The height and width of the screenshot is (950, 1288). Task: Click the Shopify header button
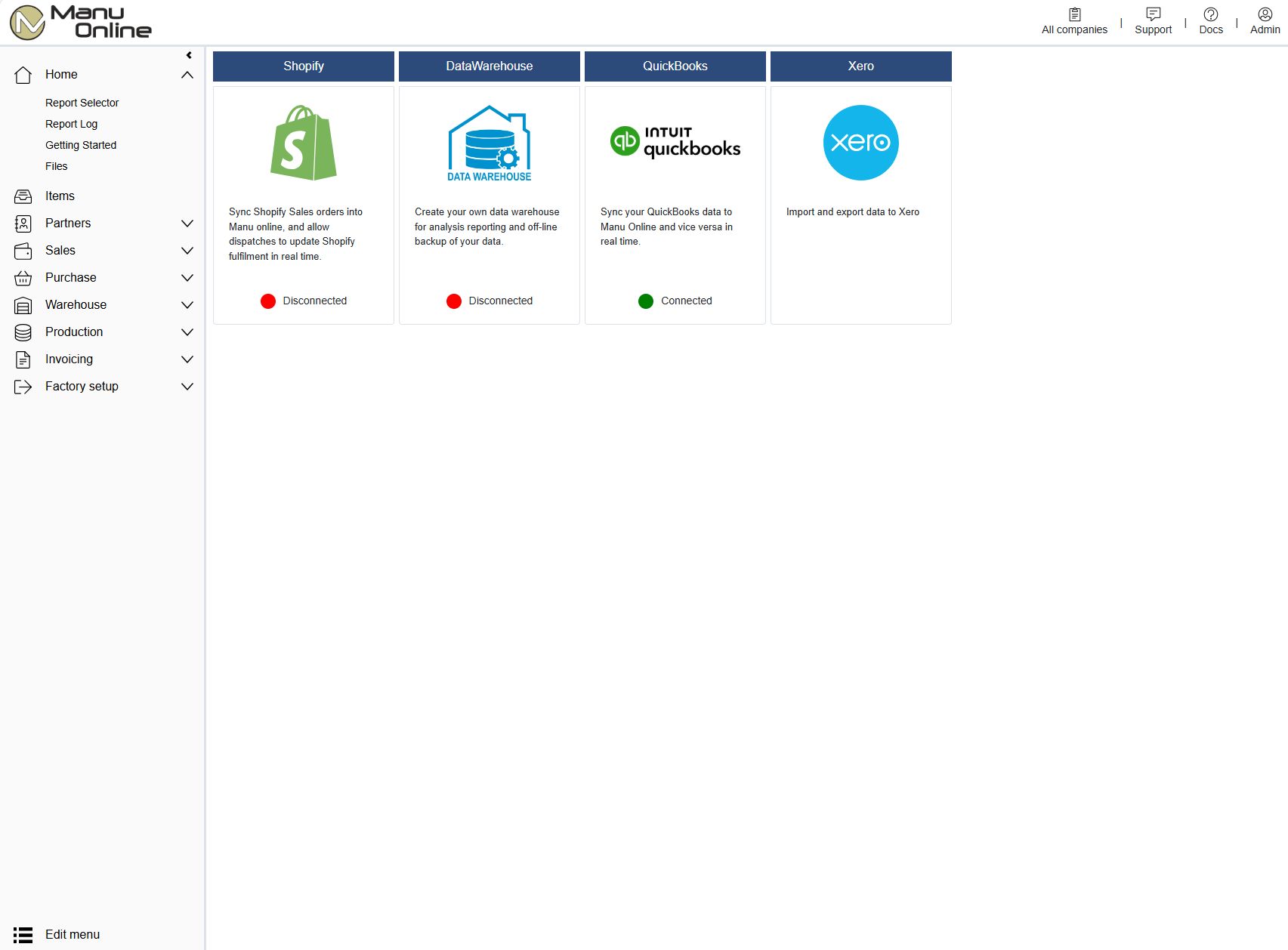click(304, 66)
